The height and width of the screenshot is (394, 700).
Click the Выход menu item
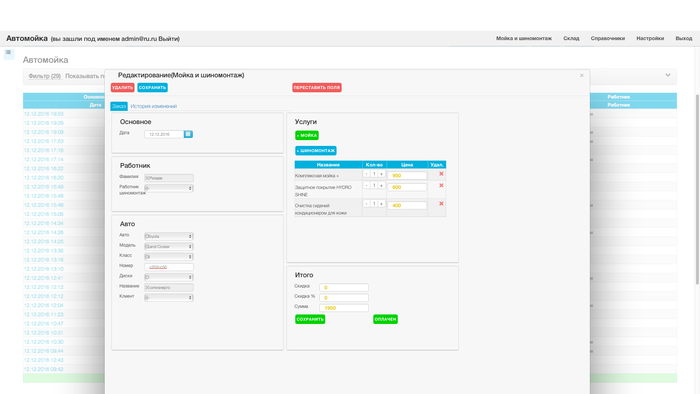[683, 38]
